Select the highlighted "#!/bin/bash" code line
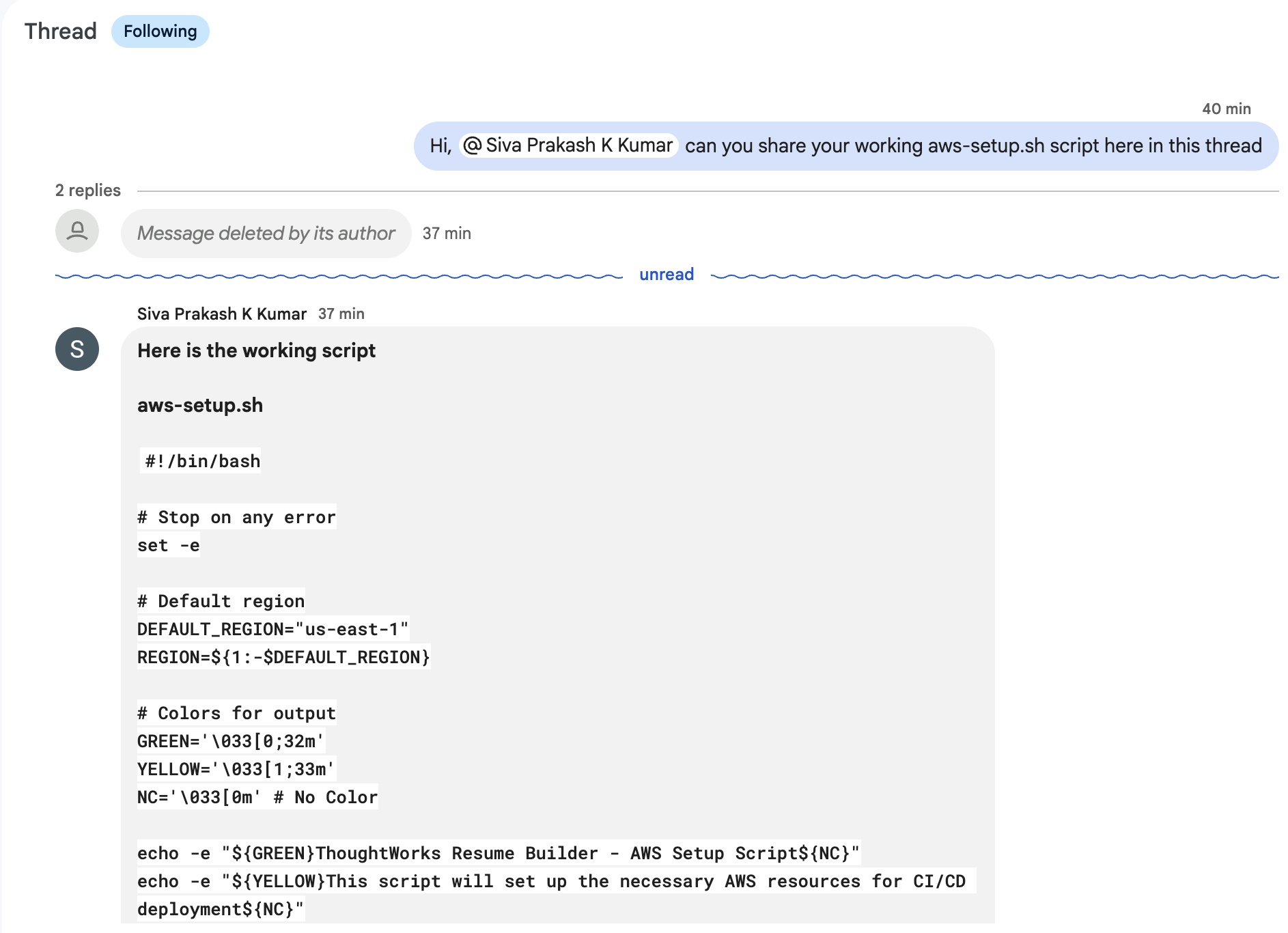The image size is (1288, 933). [x=200, y=460]
